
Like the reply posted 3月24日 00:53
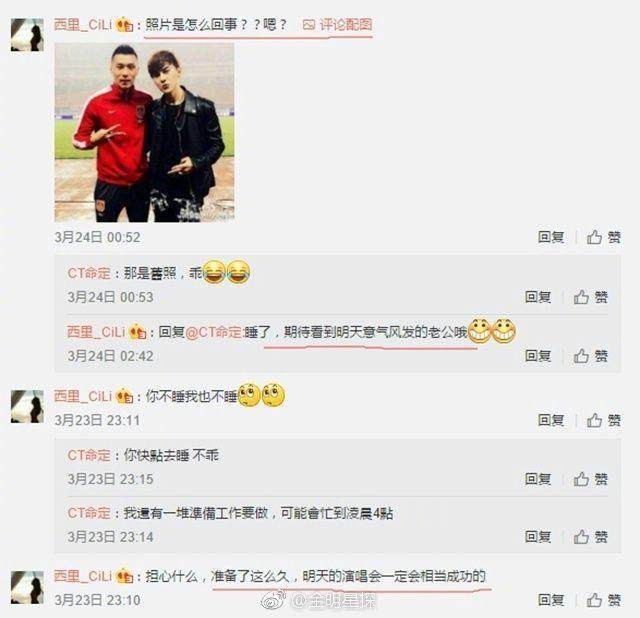[x=591, y=297]
